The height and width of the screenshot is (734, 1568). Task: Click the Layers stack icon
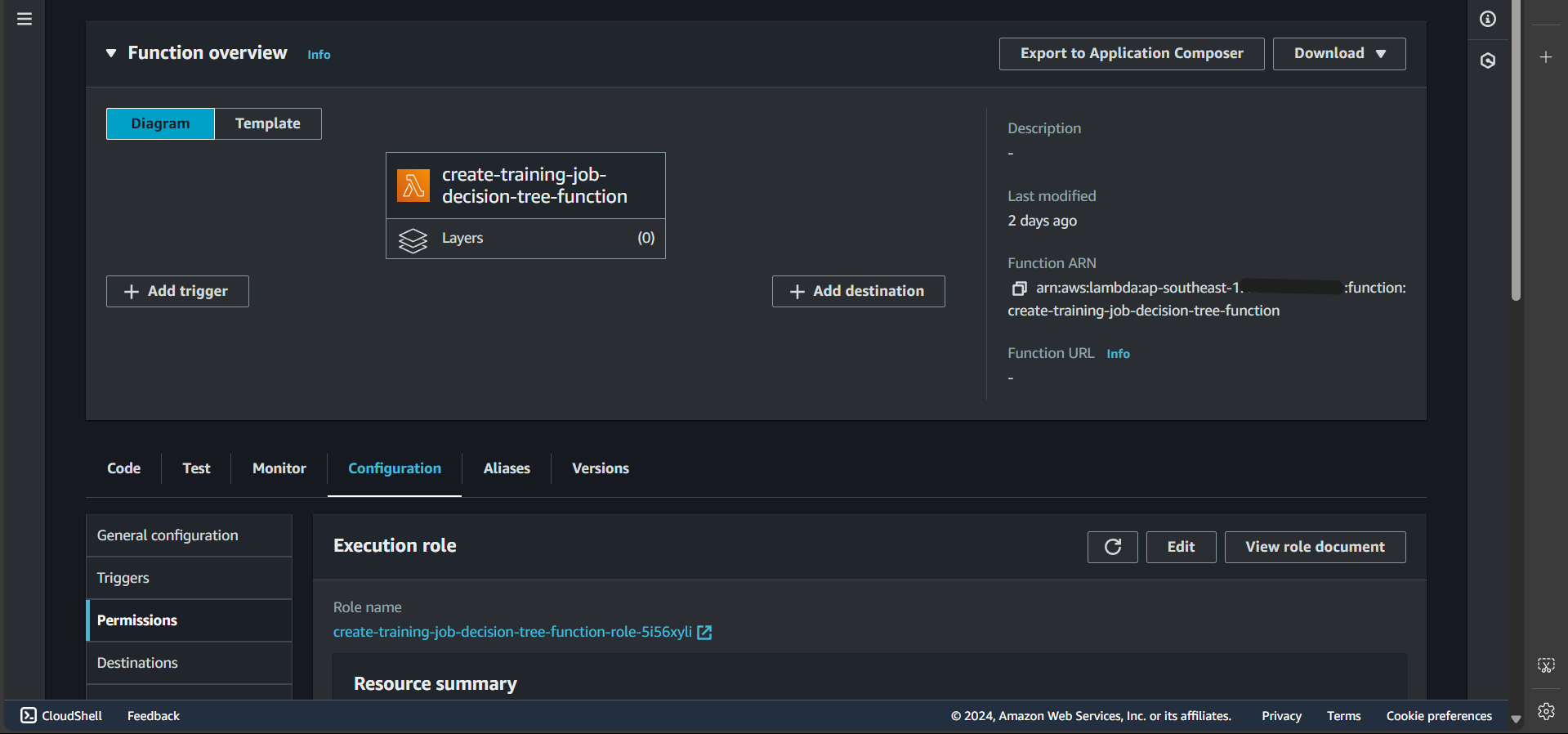pyautogui.click(x=413, y=239)
